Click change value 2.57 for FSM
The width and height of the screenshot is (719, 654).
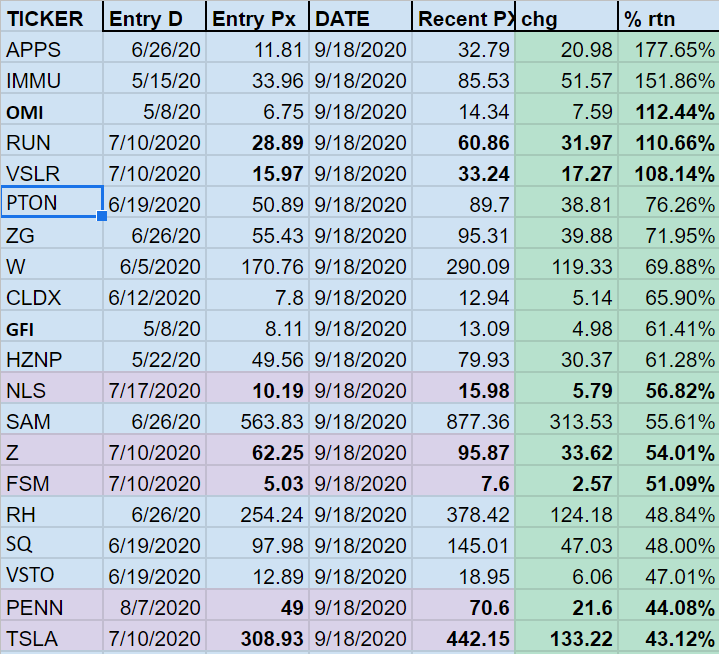(x=566, y=481)
